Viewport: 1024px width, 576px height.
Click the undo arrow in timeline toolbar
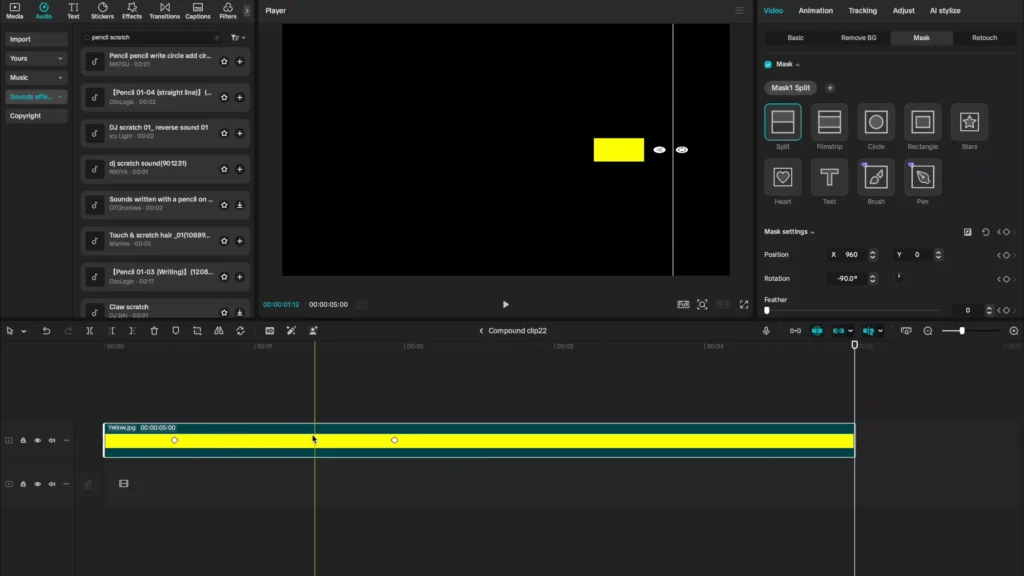(x=46, y=331)
